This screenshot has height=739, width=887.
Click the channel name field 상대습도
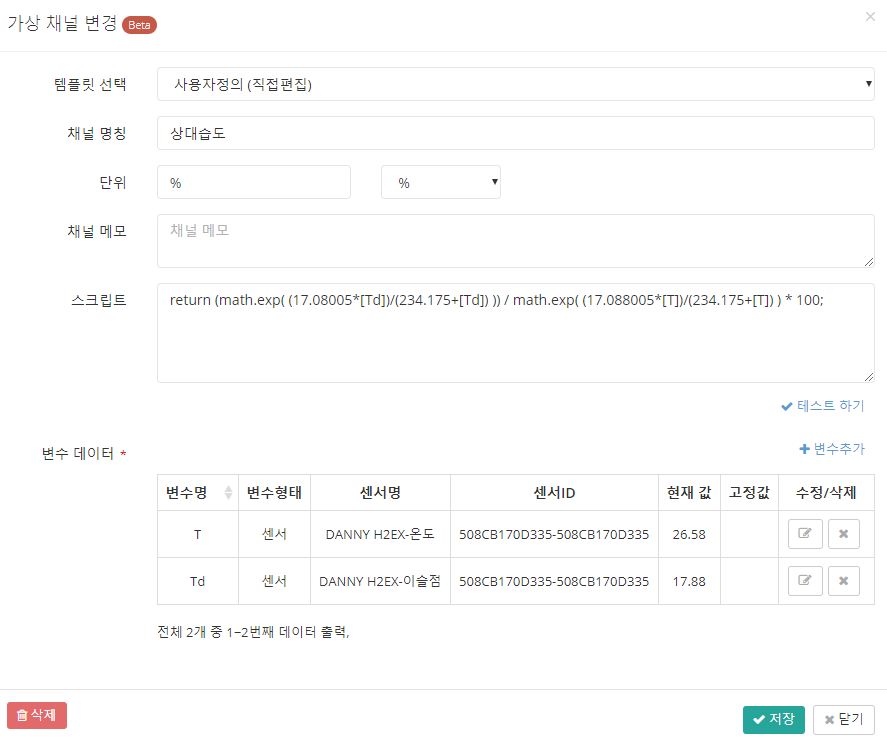(515, 134)
